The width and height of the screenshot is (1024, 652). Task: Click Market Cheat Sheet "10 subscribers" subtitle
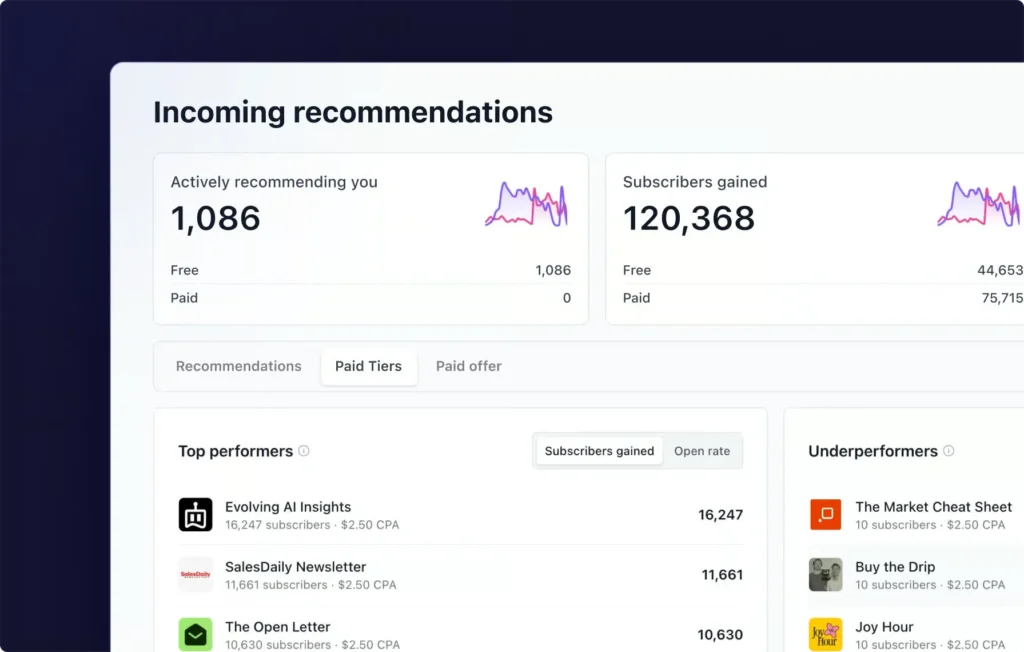pyautogui.click(x=930, y=525)
